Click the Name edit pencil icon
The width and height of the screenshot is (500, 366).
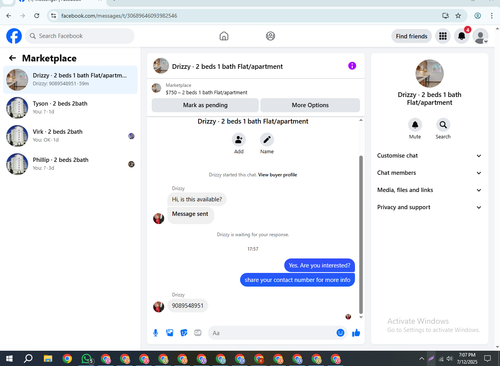pos(267,140)
